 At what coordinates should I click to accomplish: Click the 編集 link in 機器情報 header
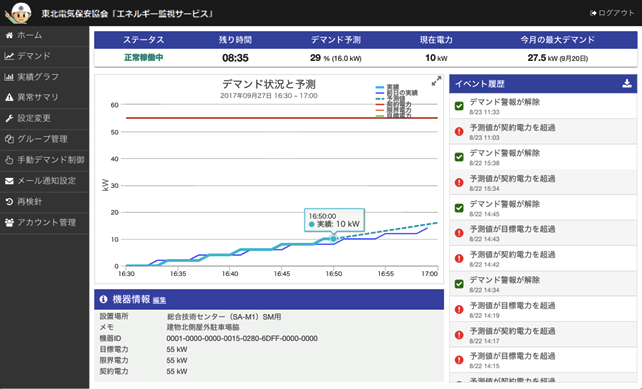click(x=159, y=301)
